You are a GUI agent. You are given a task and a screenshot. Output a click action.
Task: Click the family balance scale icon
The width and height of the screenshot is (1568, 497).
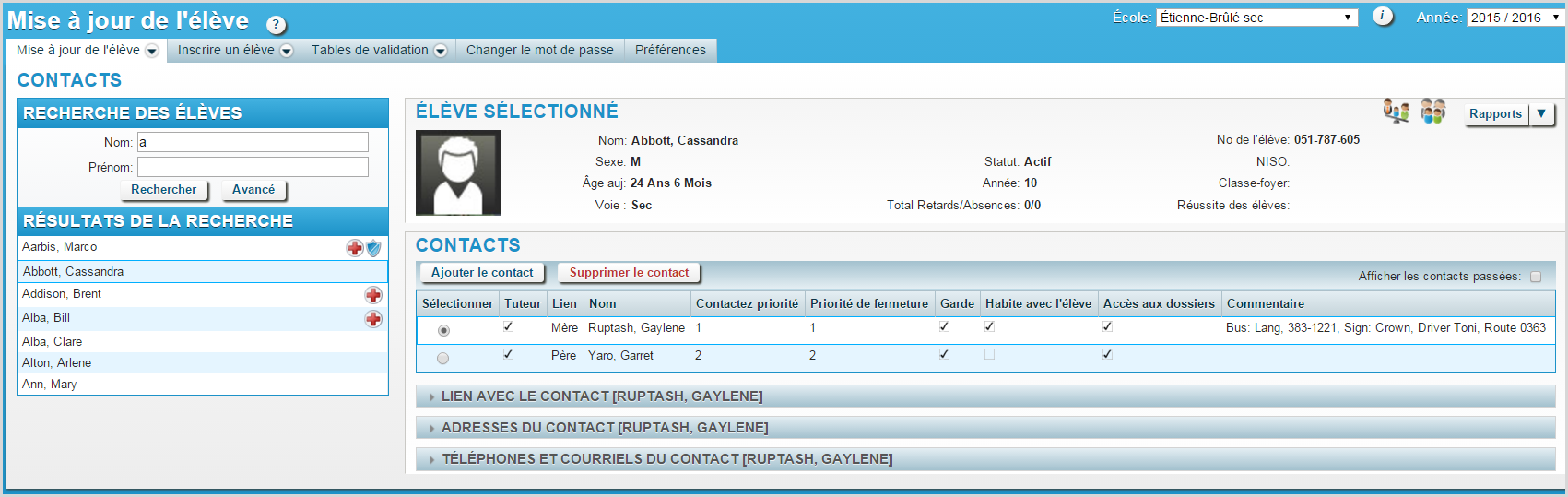[1396, 112]
